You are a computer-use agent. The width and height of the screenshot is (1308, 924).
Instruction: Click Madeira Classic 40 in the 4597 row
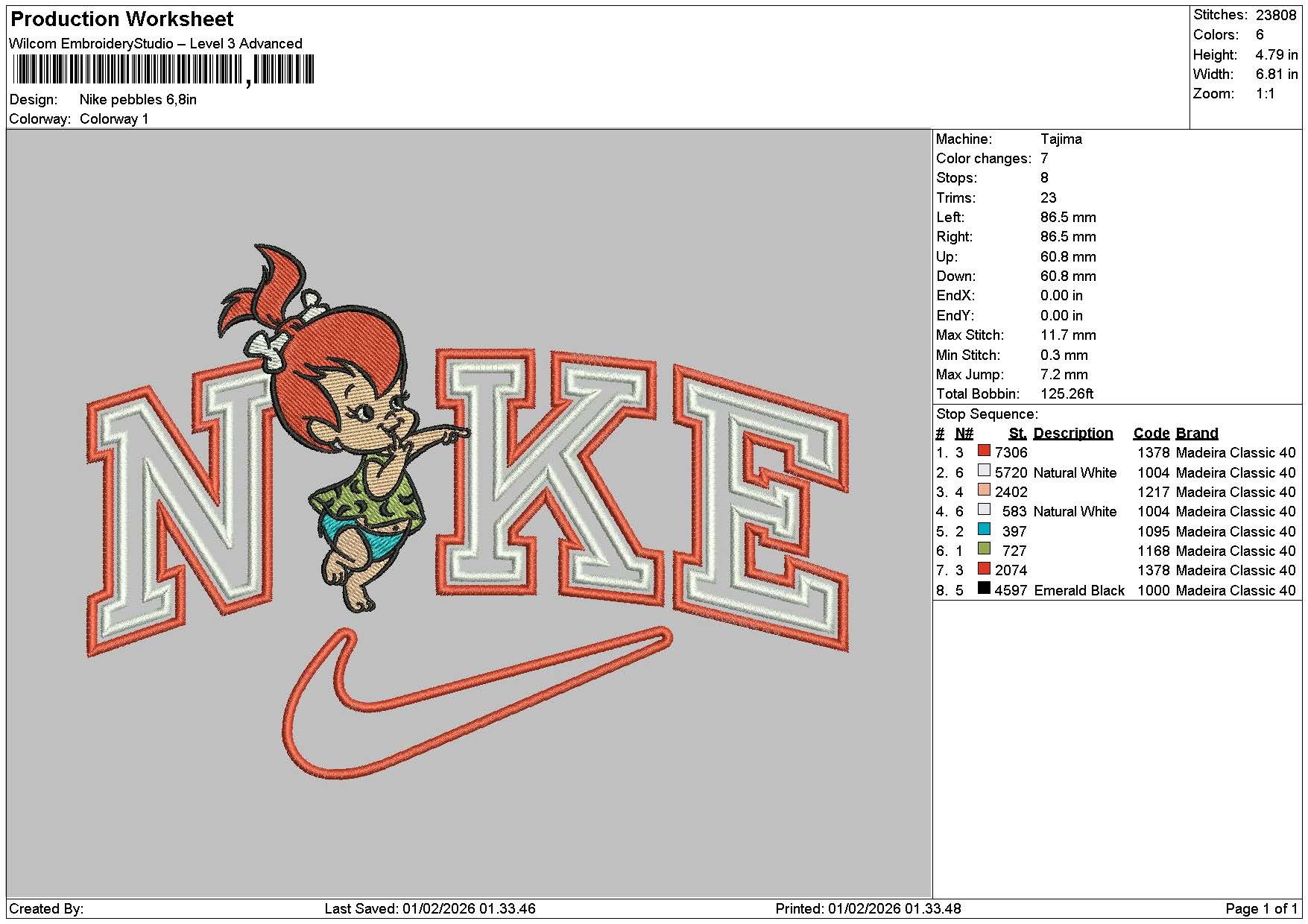coord(1236,591)
